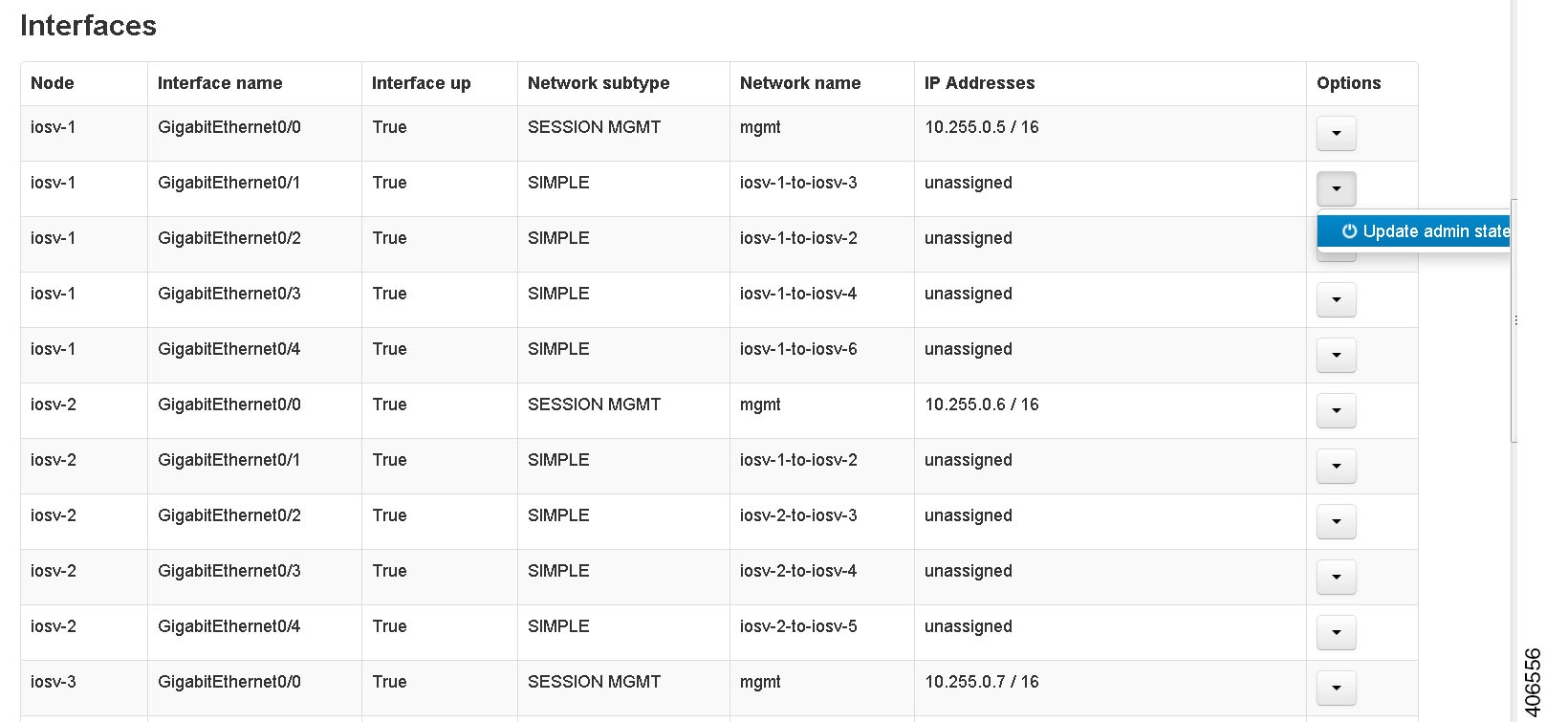Click the Network name column header
The height and width of the screenshot is (722, 1568).
coord(800,83)
